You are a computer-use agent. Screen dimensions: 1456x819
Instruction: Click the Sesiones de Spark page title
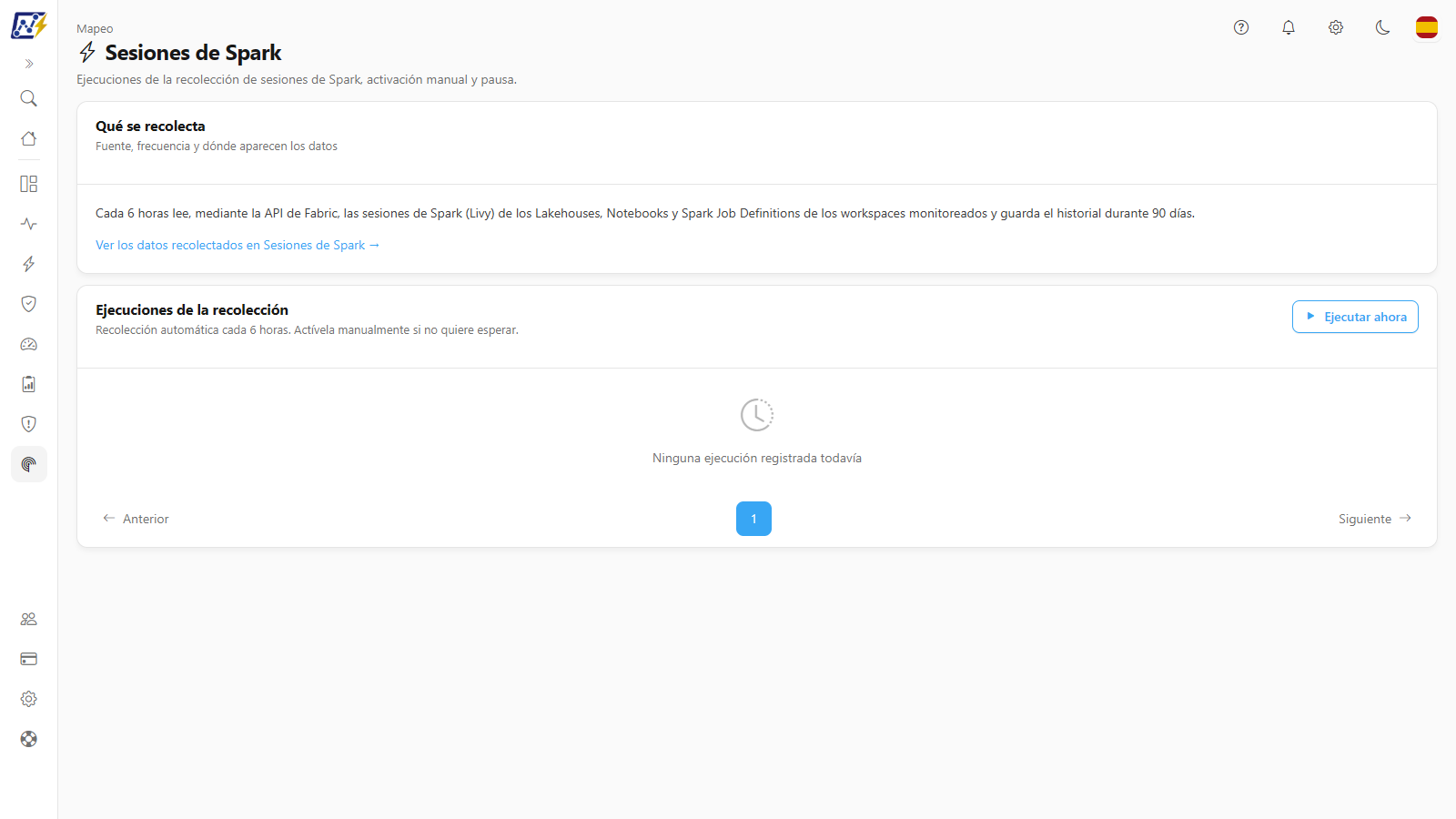coord(193,53)
